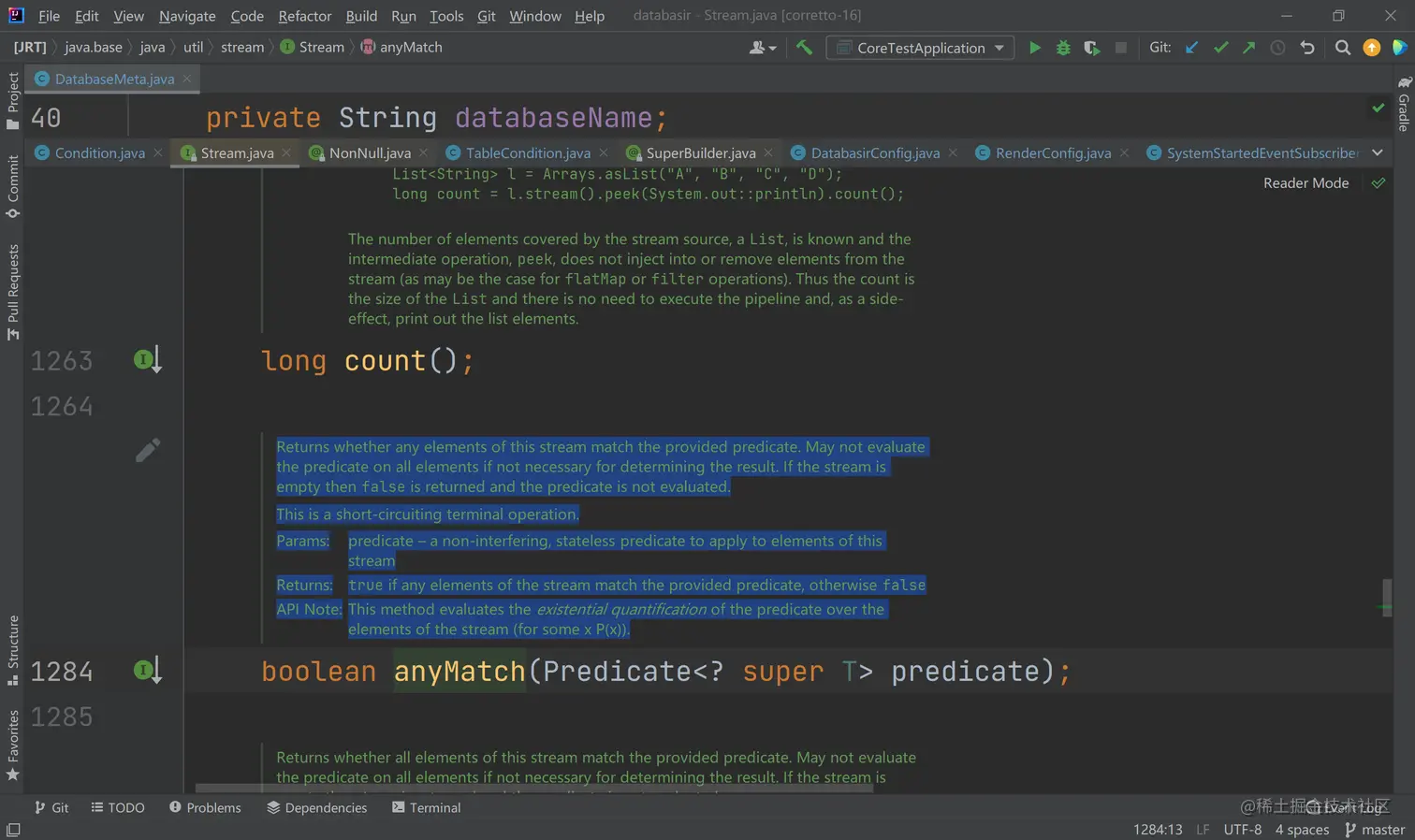Viewport: 1415px width, 840px height.
Task: Open the Project tool window
Action: (x=13, y=101)
